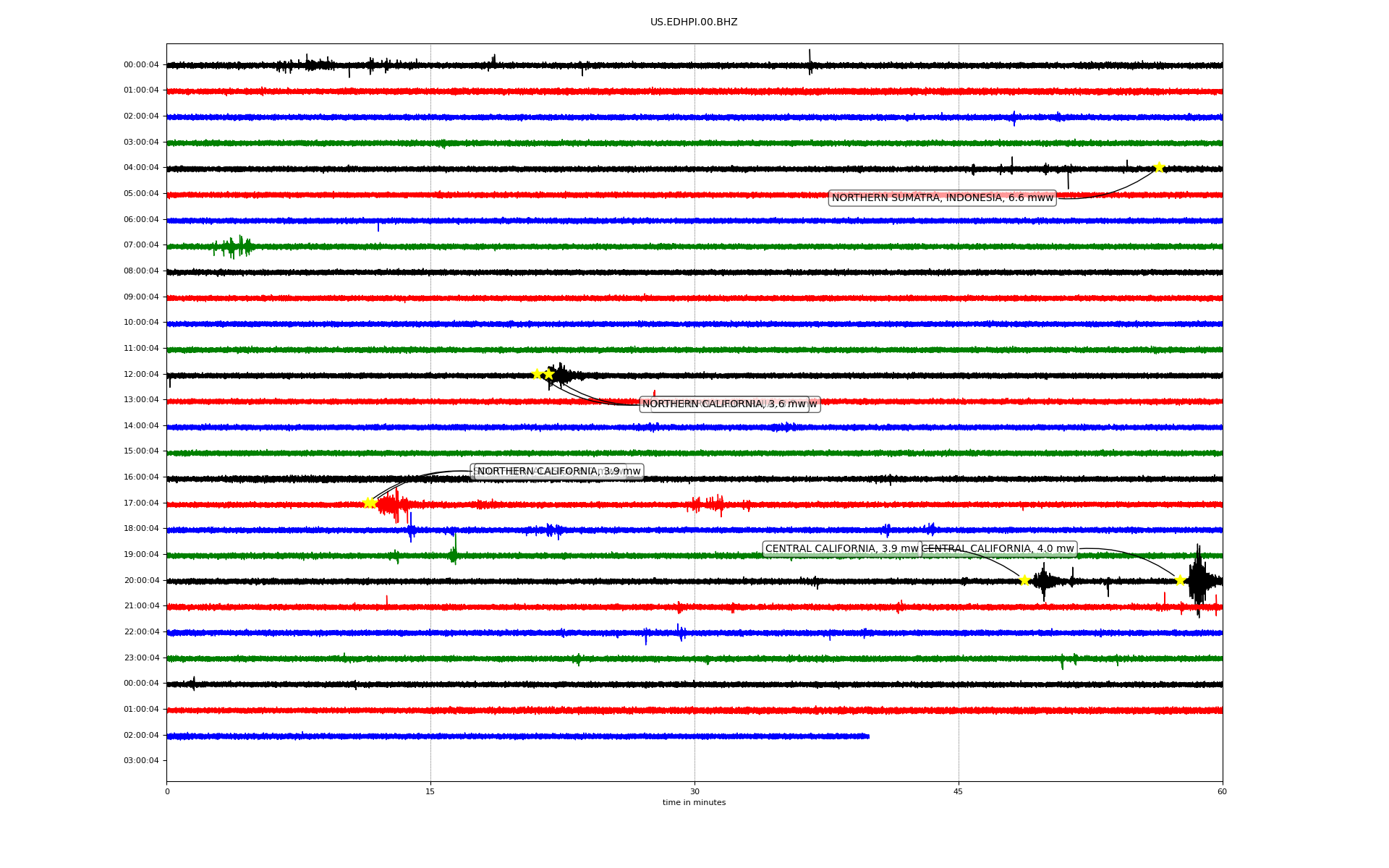This screenshot has height=868, width=1389.
Task: Click the plot title US.EDHPI.00.BHZ
Action: tap(694, 22)
